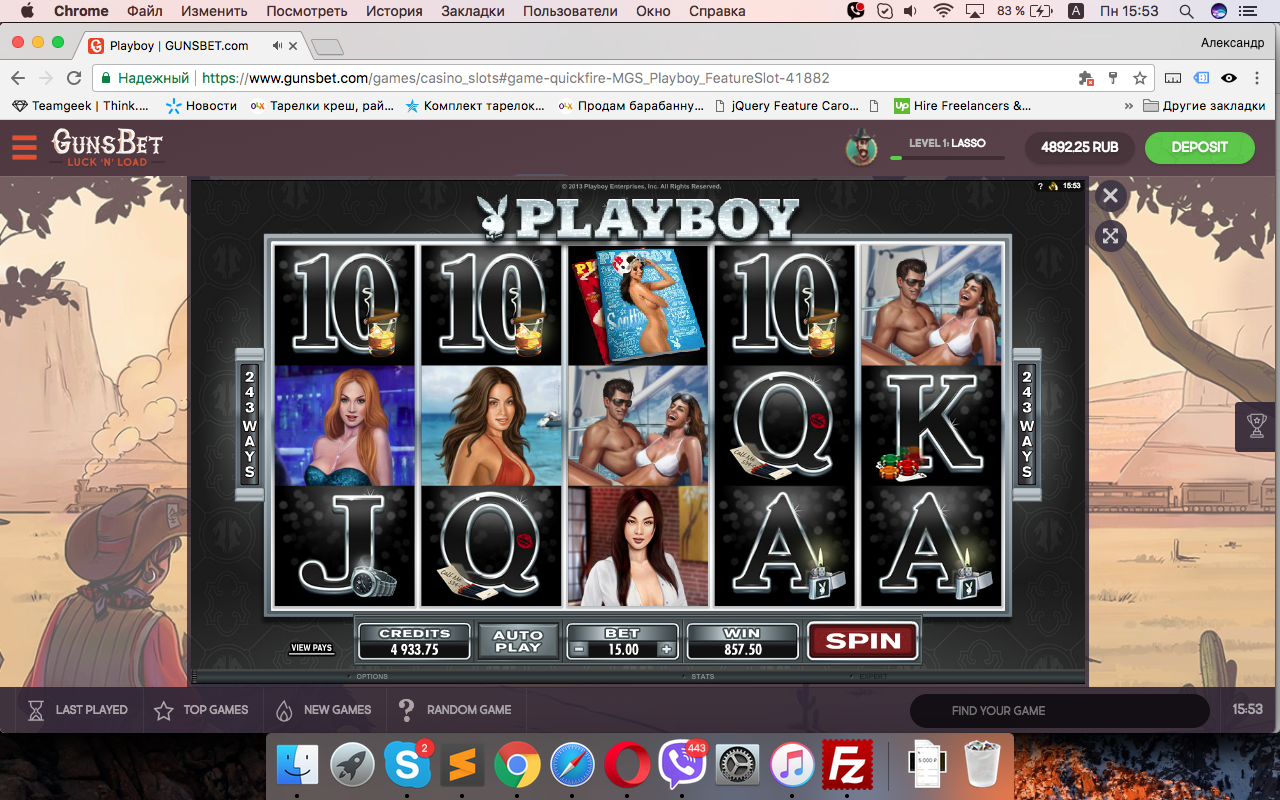Viewport: 1280px width, 800px height.
Task: Open Skype from the Dock
Action: [407, 766]
